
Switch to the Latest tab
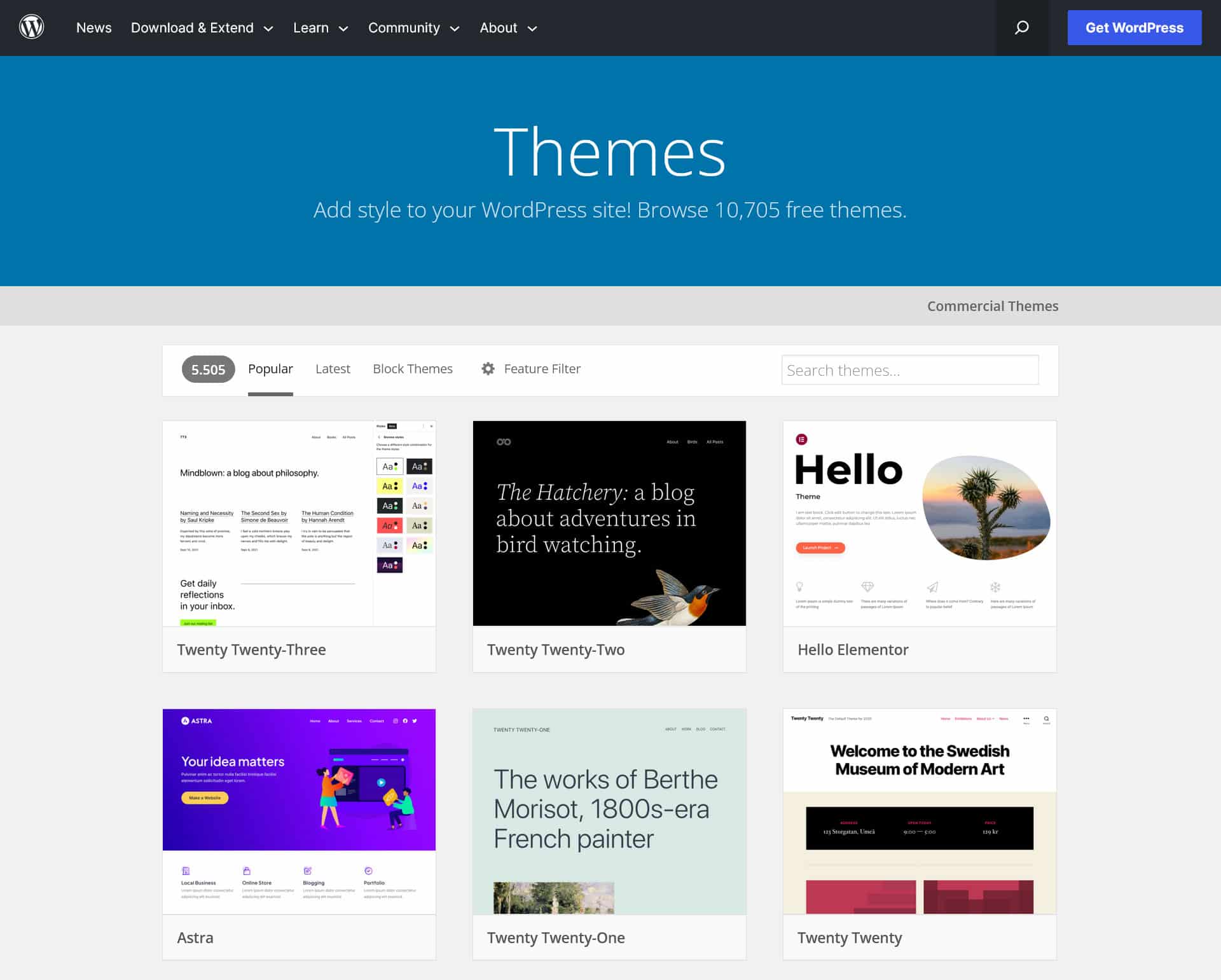[333, 369]
